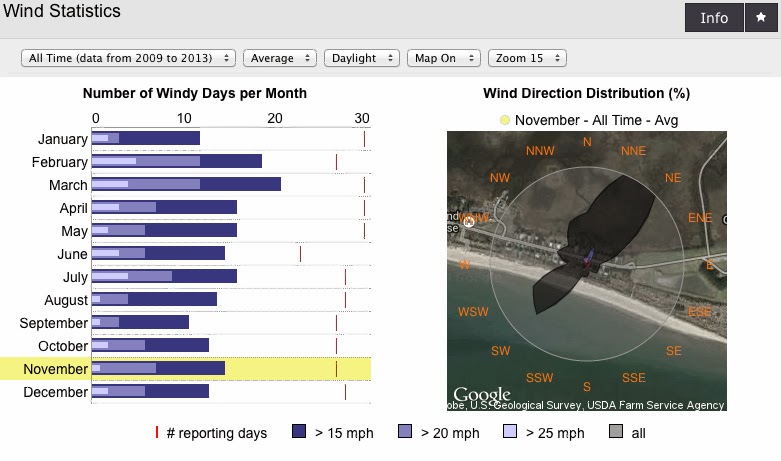781x461 pixels.
Task: Toggle the > 15 mph legend box
Action: [x=299, y=431]
